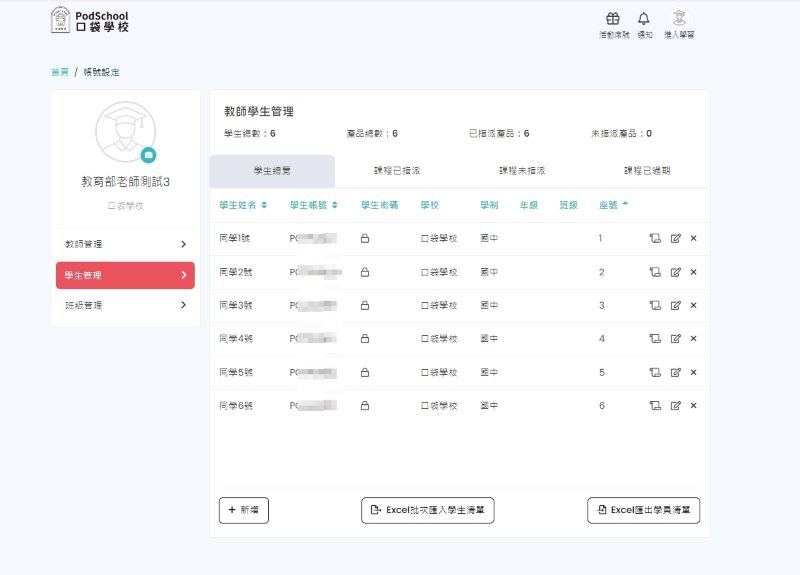Click the 進入學習 avatar icon
This screenshot has height=575, width=800.
[x=679, y=19]
